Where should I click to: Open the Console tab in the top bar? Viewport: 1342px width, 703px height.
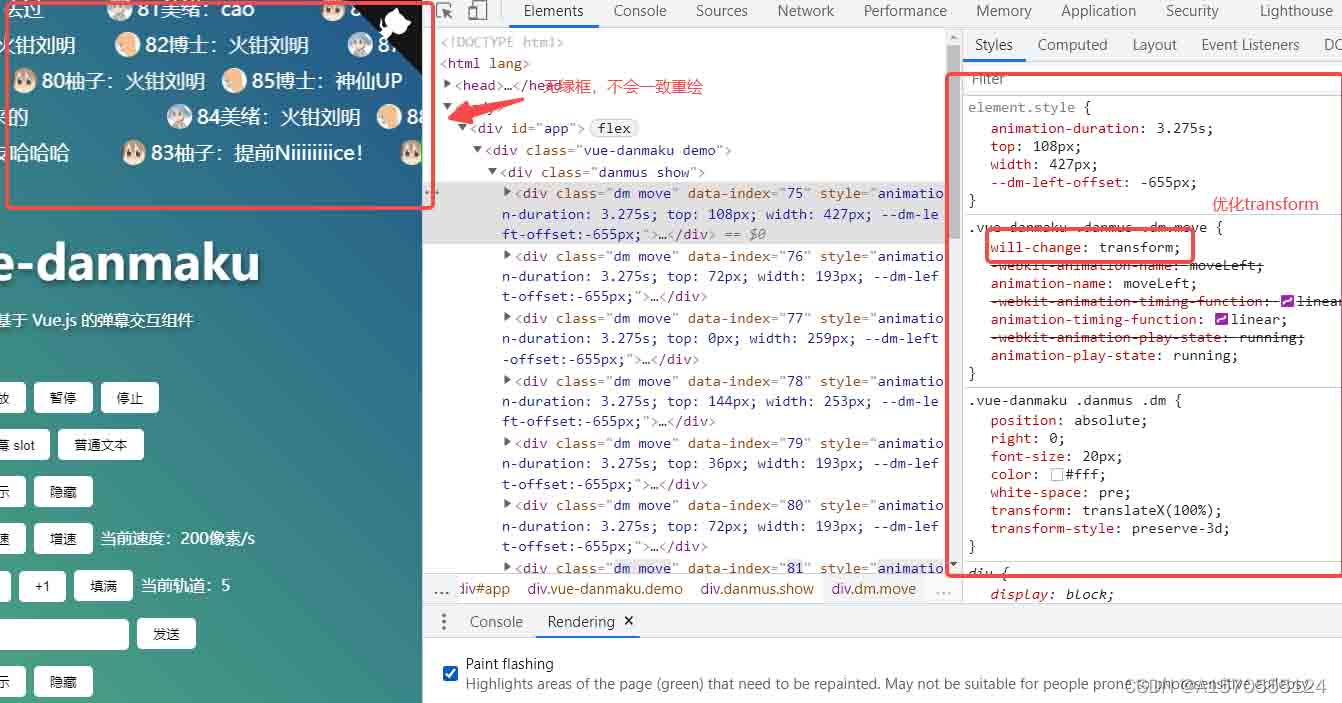pos(640,11)
